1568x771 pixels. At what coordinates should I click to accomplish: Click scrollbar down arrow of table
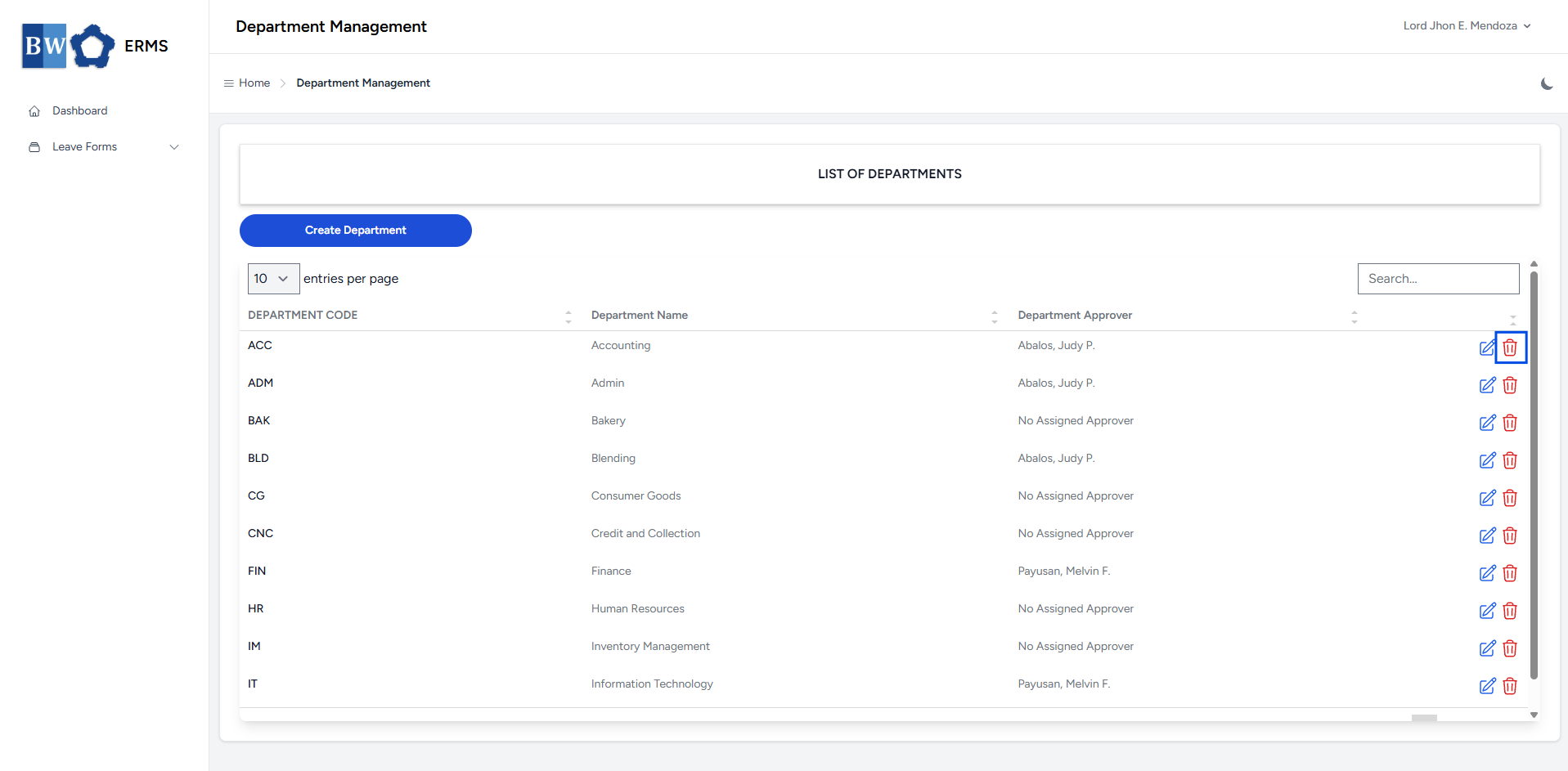tap(1534, 715)
